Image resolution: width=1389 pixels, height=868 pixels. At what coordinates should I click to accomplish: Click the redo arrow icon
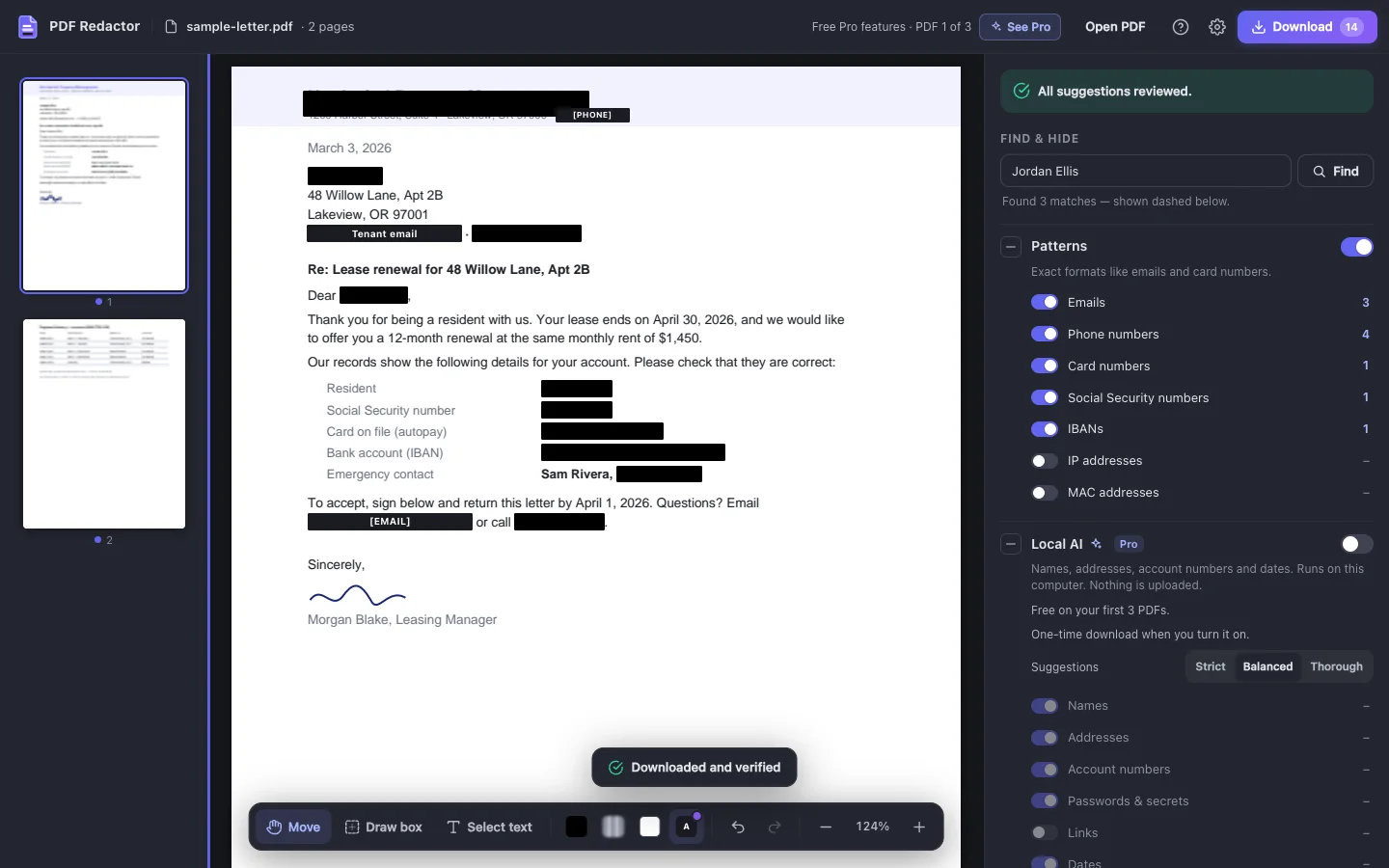click(x=775, y=827)
